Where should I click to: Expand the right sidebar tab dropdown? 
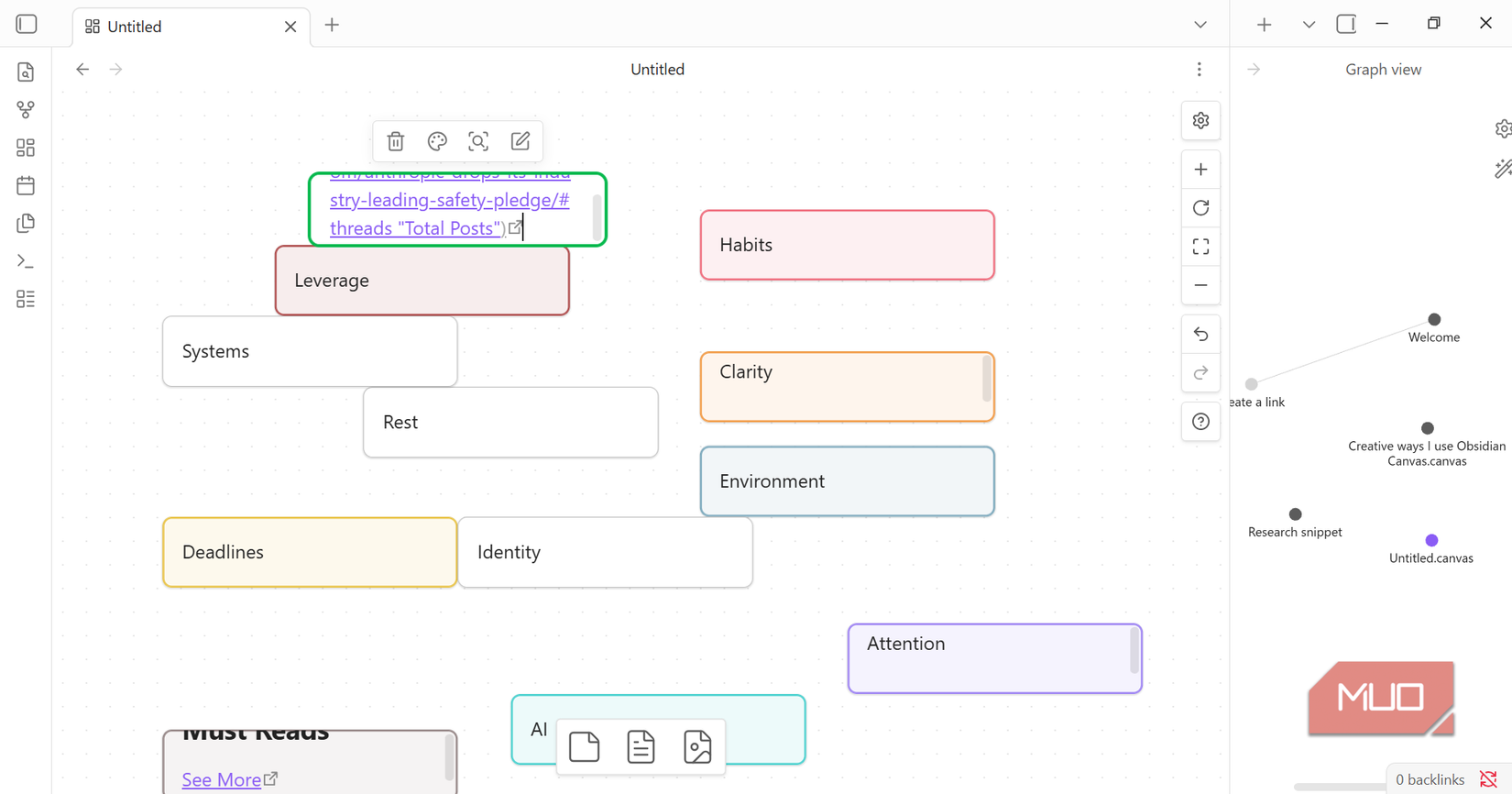pyautogui.click(x=1309, y=25)
